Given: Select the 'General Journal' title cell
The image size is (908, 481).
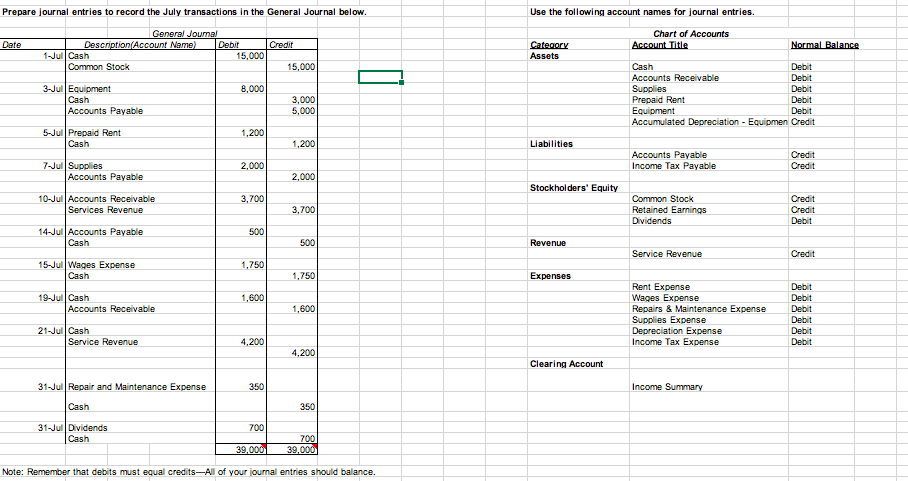Looking at the screenshot, I should (185, 34).
